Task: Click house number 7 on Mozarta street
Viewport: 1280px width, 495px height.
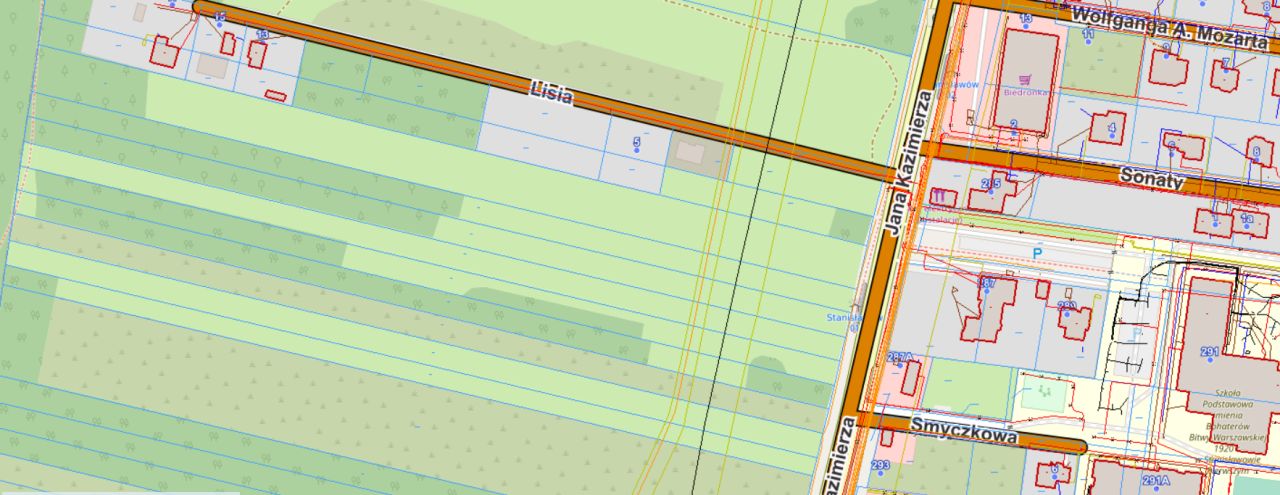Action: point(1225,63)
